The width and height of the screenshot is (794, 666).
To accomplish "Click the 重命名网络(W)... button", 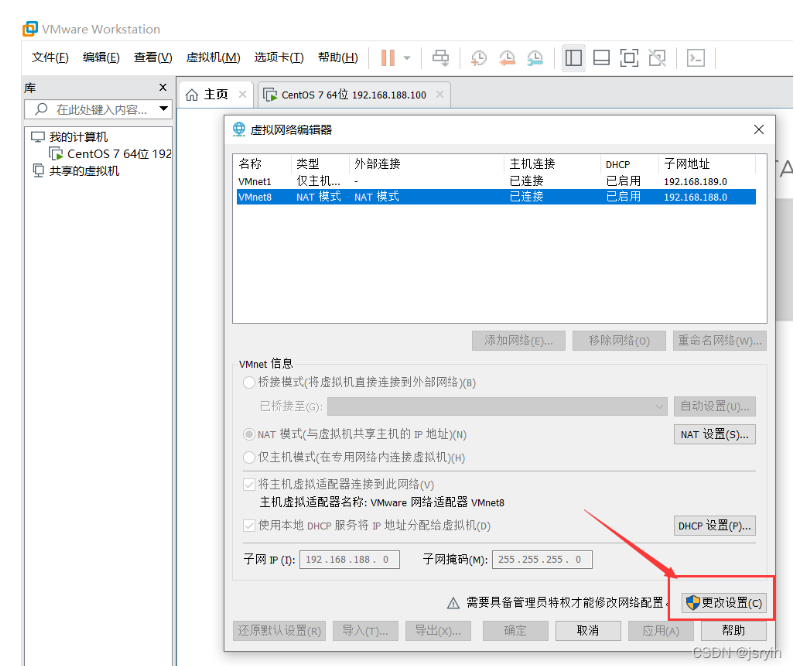I will 720,340.
